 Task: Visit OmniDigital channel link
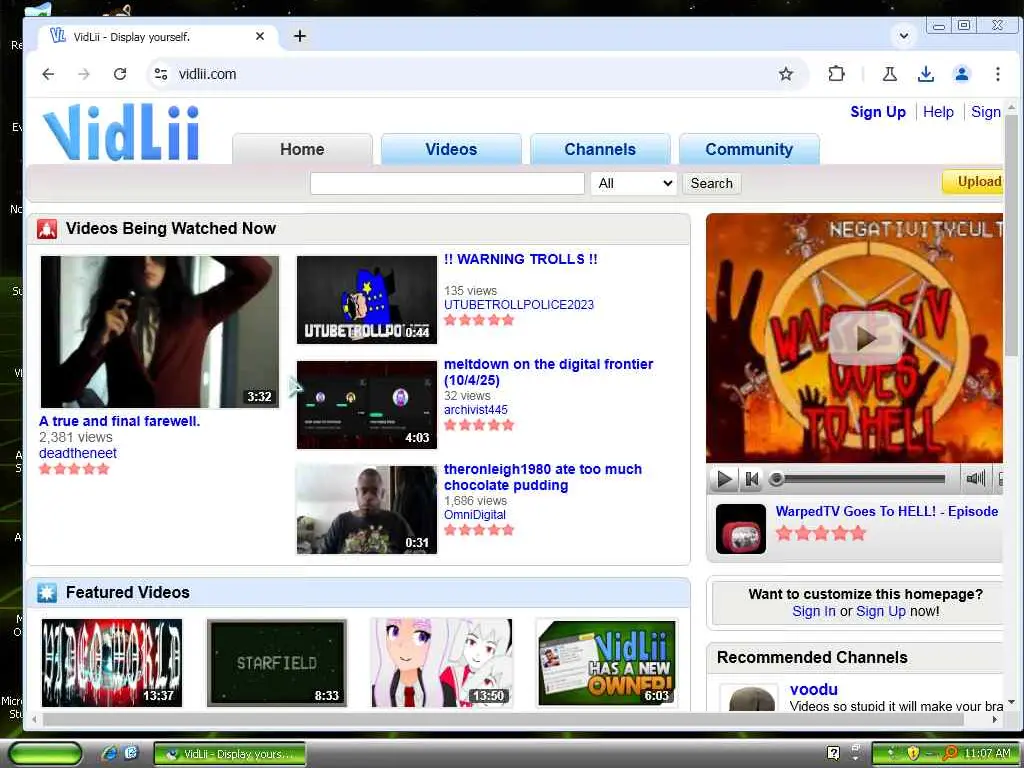pyautogui.click(x=475, y=515)
